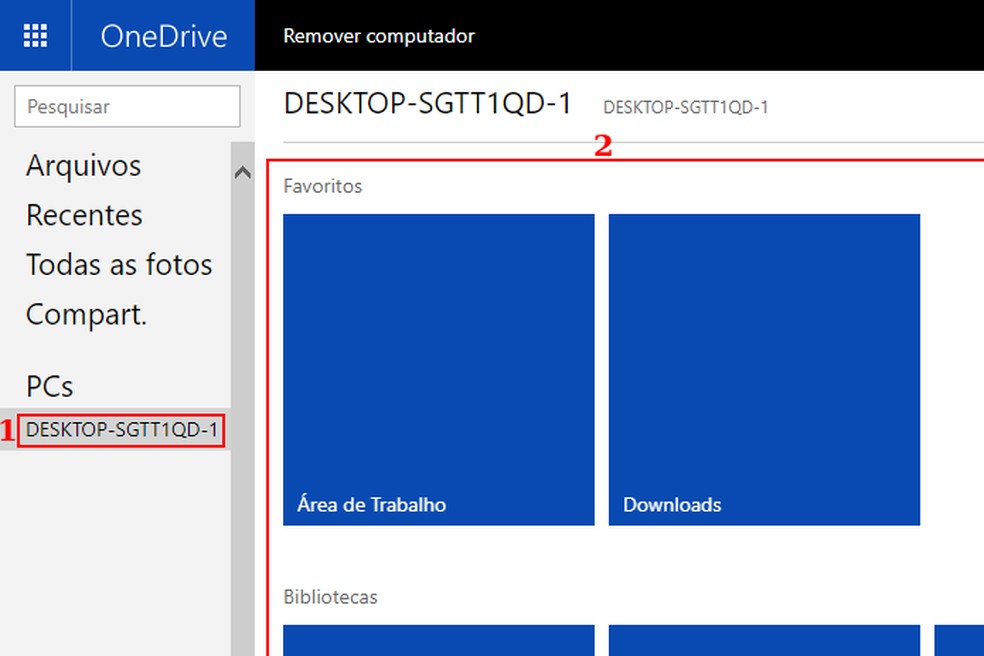View Todas as fotos
The image size is (984, 656).
118,264
